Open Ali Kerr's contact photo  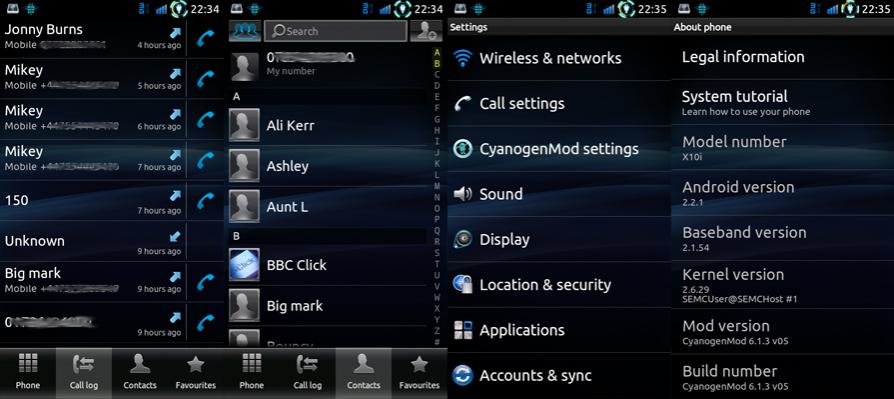[x=244, y=125]
